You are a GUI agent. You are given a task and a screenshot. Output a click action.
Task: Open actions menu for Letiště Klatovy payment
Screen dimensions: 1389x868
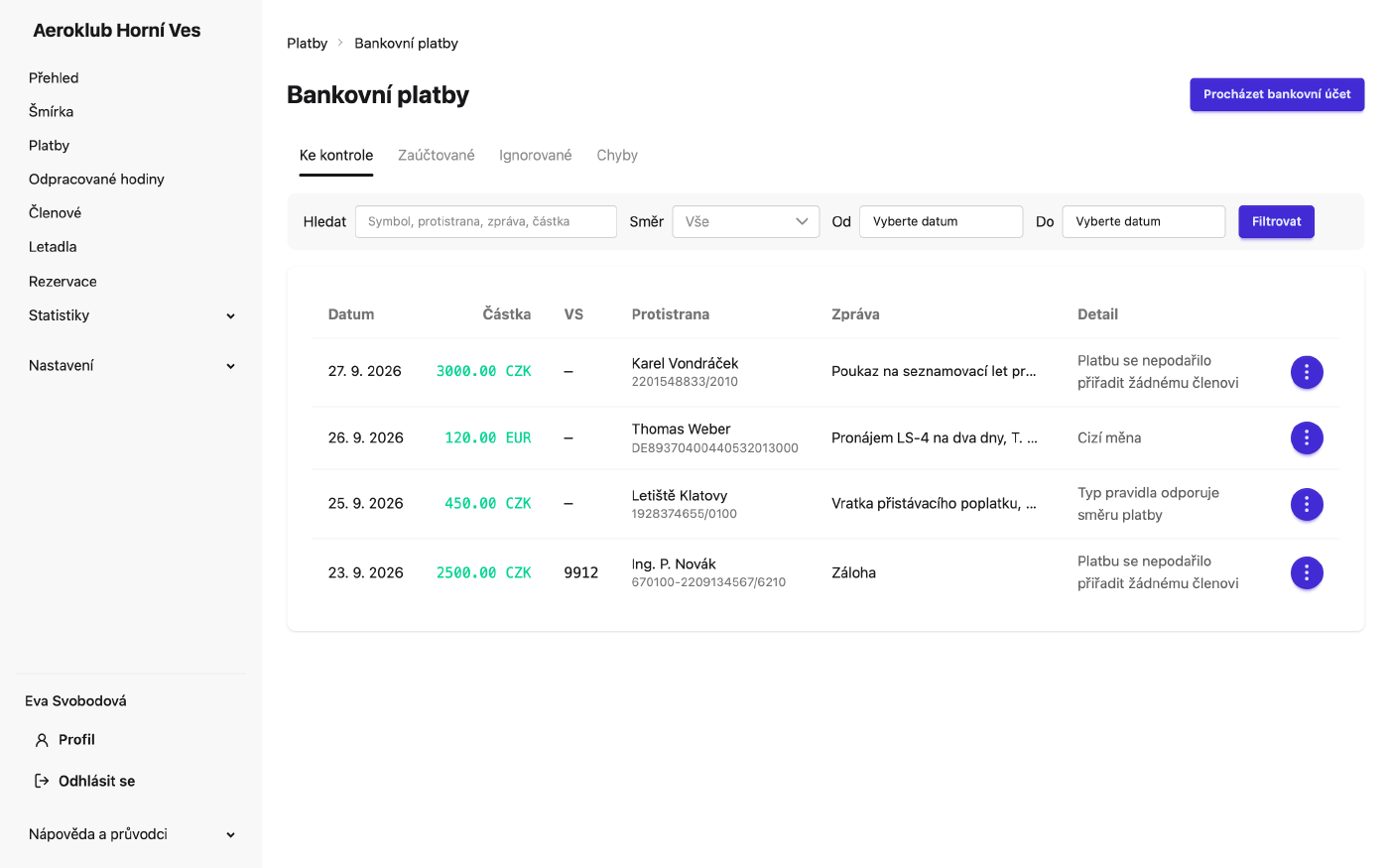[1307, 504]
